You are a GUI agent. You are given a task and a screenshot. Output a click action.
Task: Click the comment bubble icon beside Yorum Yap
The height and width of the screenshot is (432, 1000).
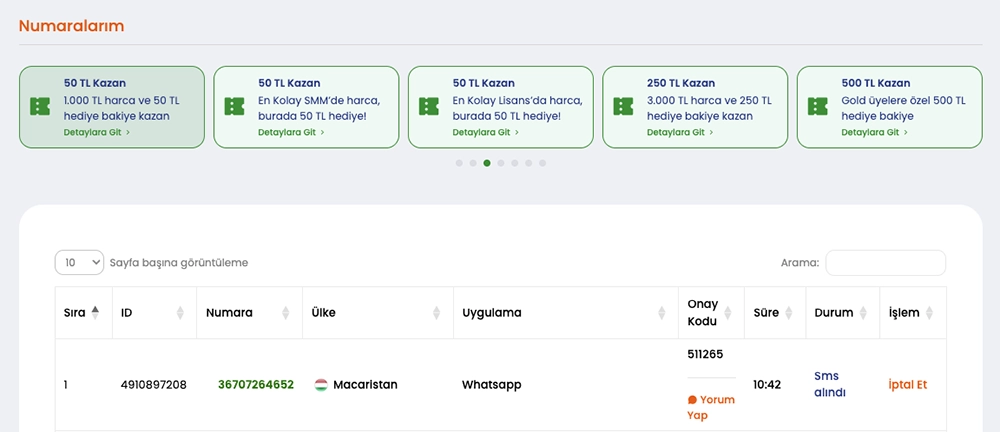coord(692,400)
